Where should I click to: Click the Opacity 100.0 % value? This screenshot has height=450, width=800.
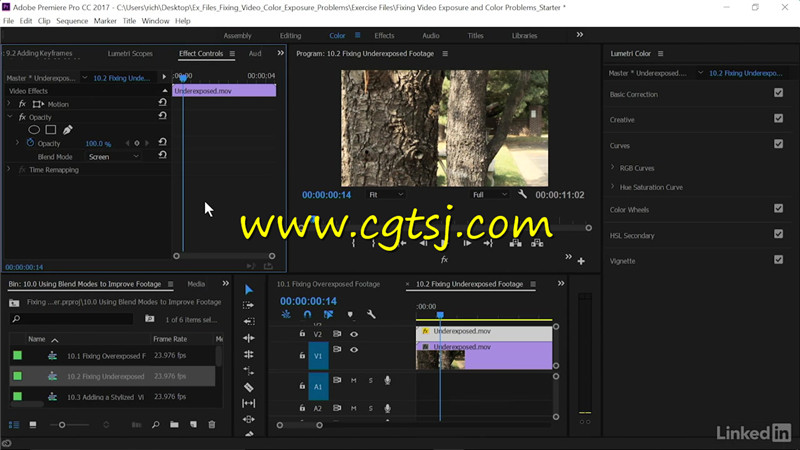coord(98,143)
